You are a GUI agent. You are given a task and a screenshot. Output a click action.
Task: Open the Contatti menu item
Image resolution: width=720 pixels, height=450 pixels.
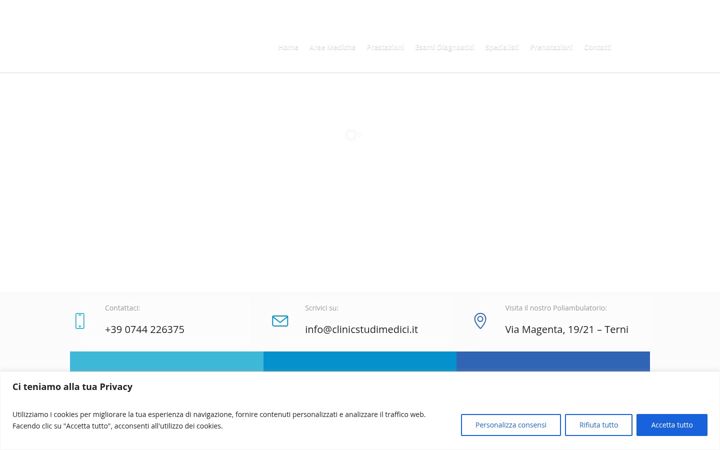click(597, 47)
